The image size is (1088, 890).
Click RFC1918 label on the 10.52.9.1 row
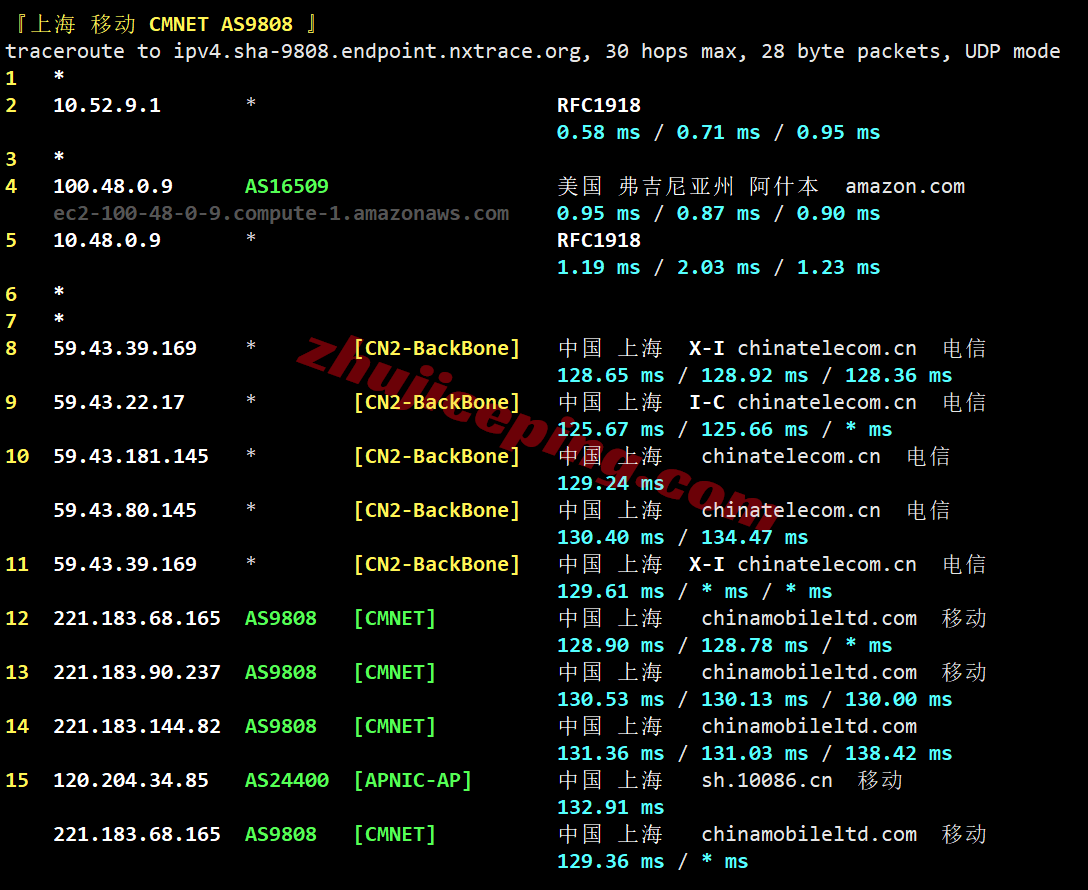coord(599,105)
